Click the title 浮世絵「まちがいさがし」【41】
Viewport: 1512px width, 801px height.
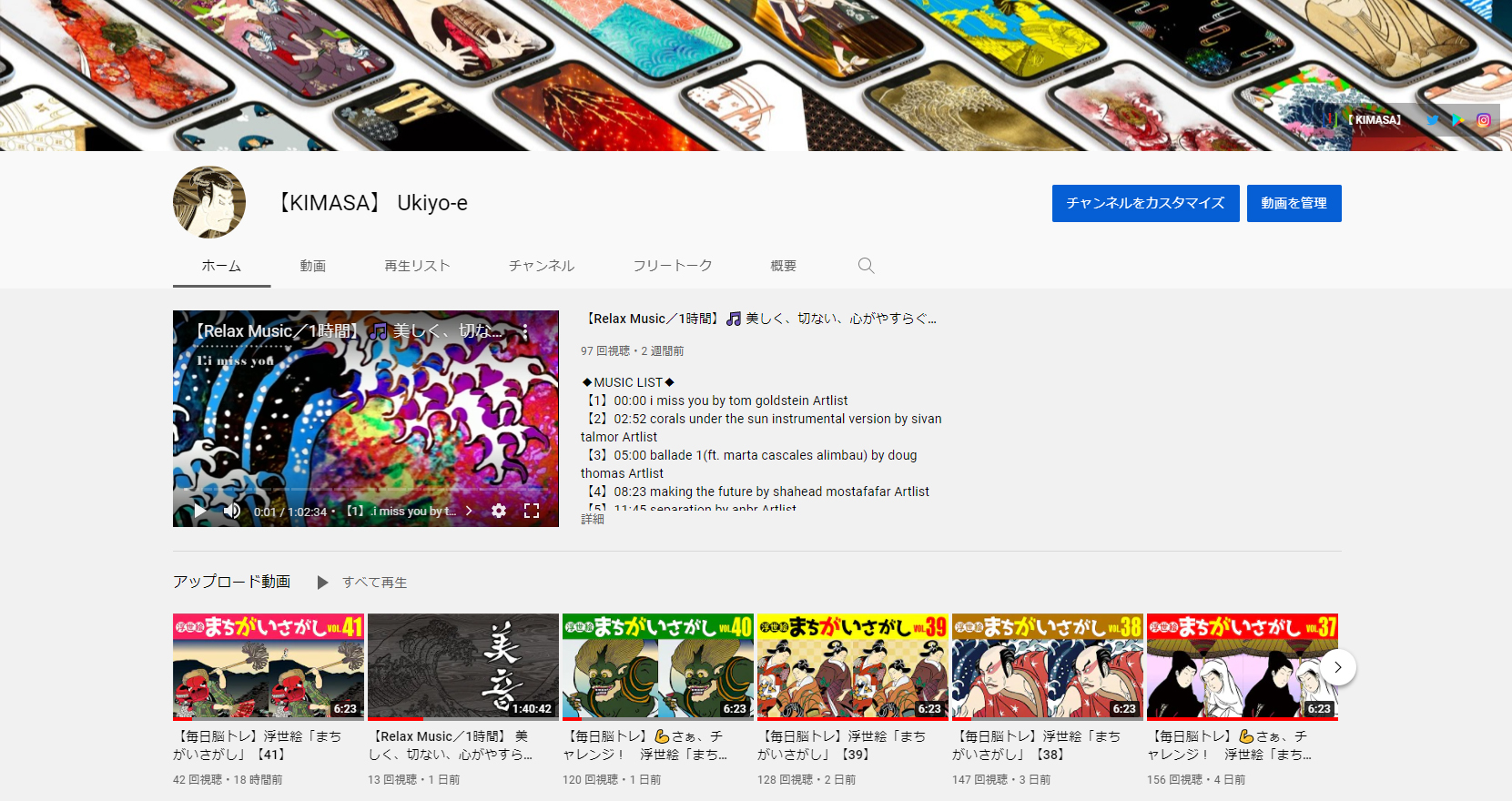(258, 745)
